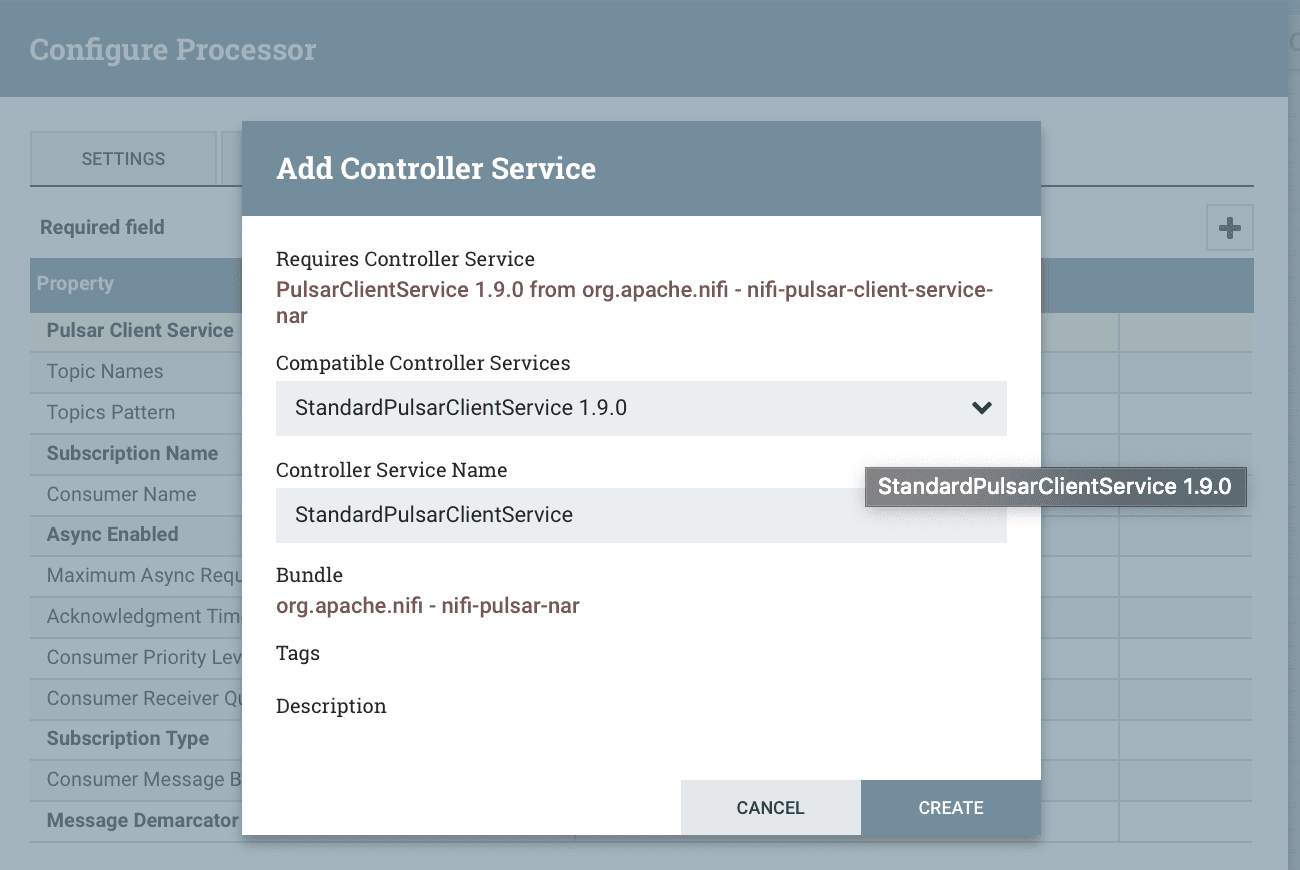Click the Required field label
The image size is (1300, 870).
(x=102, y=228)
